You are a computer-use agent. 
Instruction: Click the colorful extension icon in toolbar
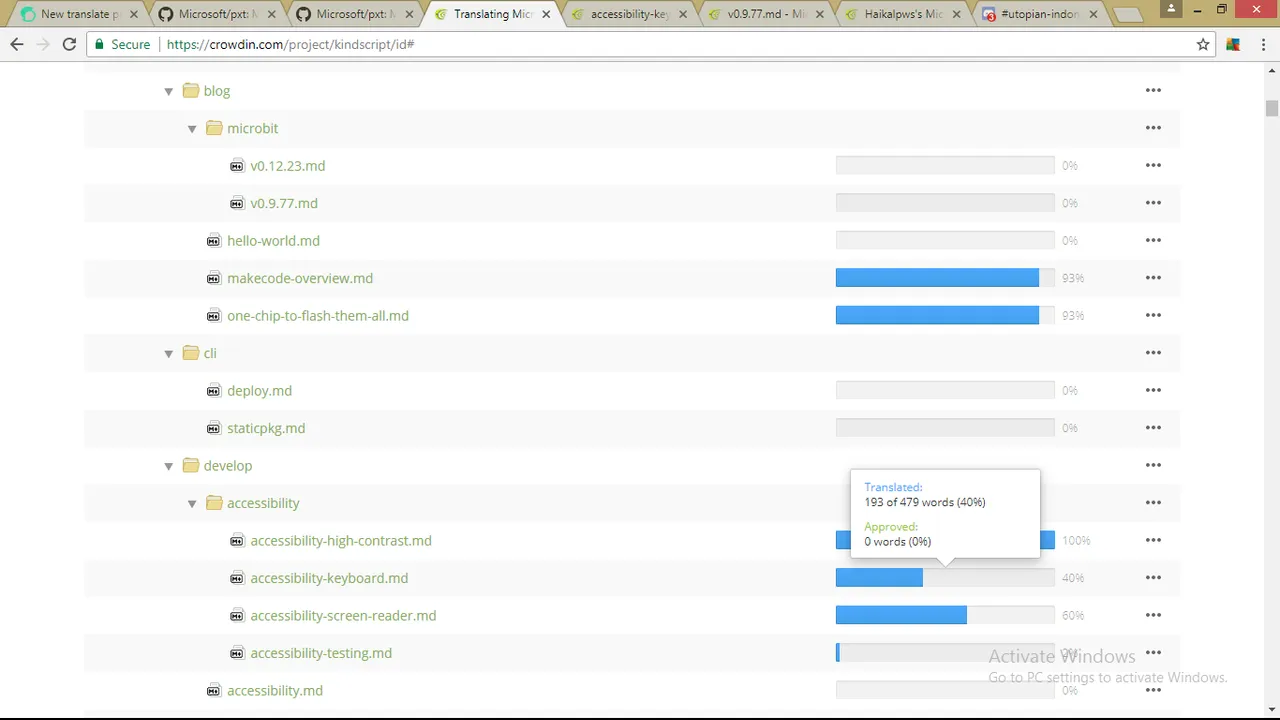[1233, 44]
